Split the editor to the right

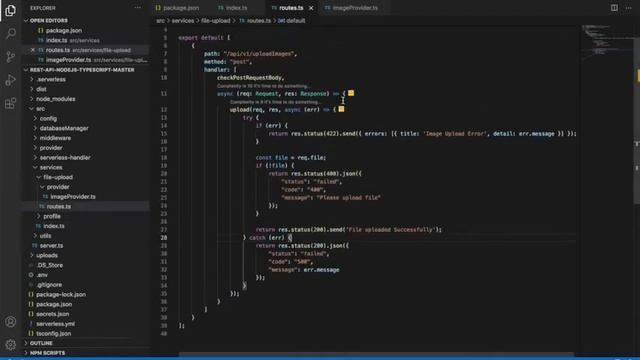click(614, 8)
